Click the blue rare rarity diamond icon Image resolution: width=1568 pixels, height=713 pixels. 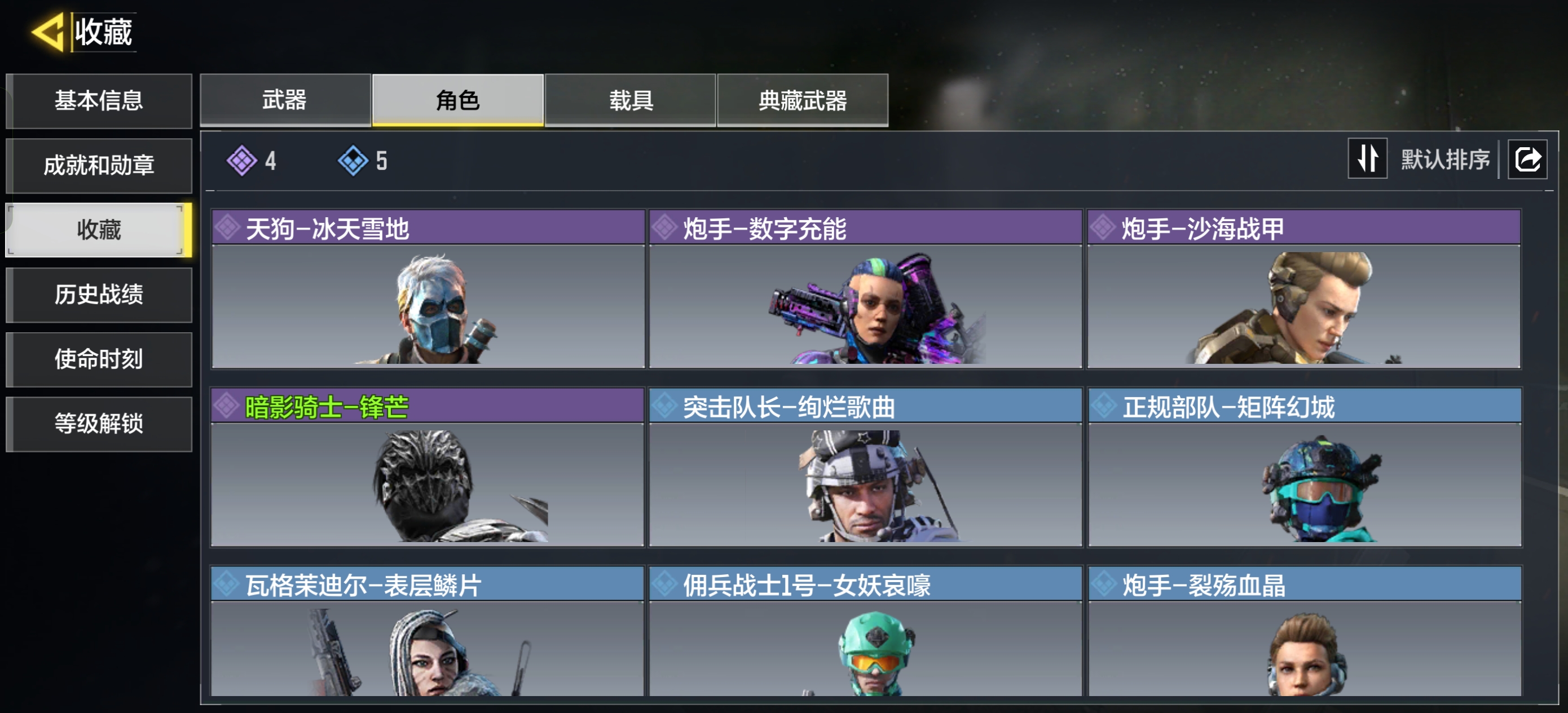pyautogui.click(x=353, y=161)
